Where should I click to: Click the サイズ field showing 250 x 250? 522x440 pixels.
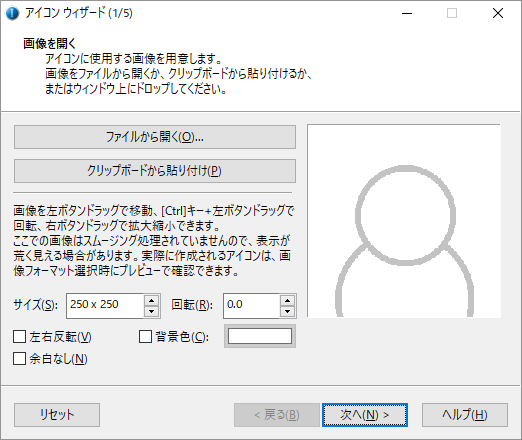tap(105, 306)
